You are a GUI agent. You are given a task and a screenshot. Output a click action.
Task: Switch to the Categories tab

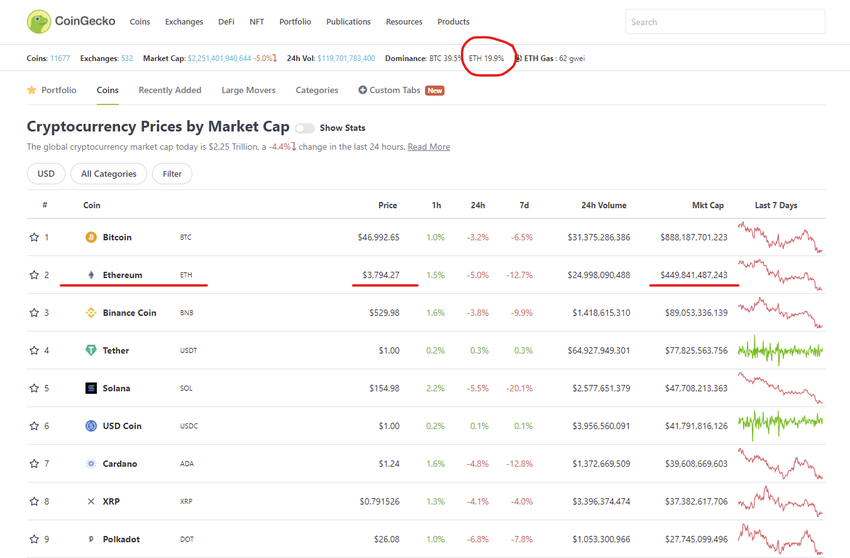[317, 90]
